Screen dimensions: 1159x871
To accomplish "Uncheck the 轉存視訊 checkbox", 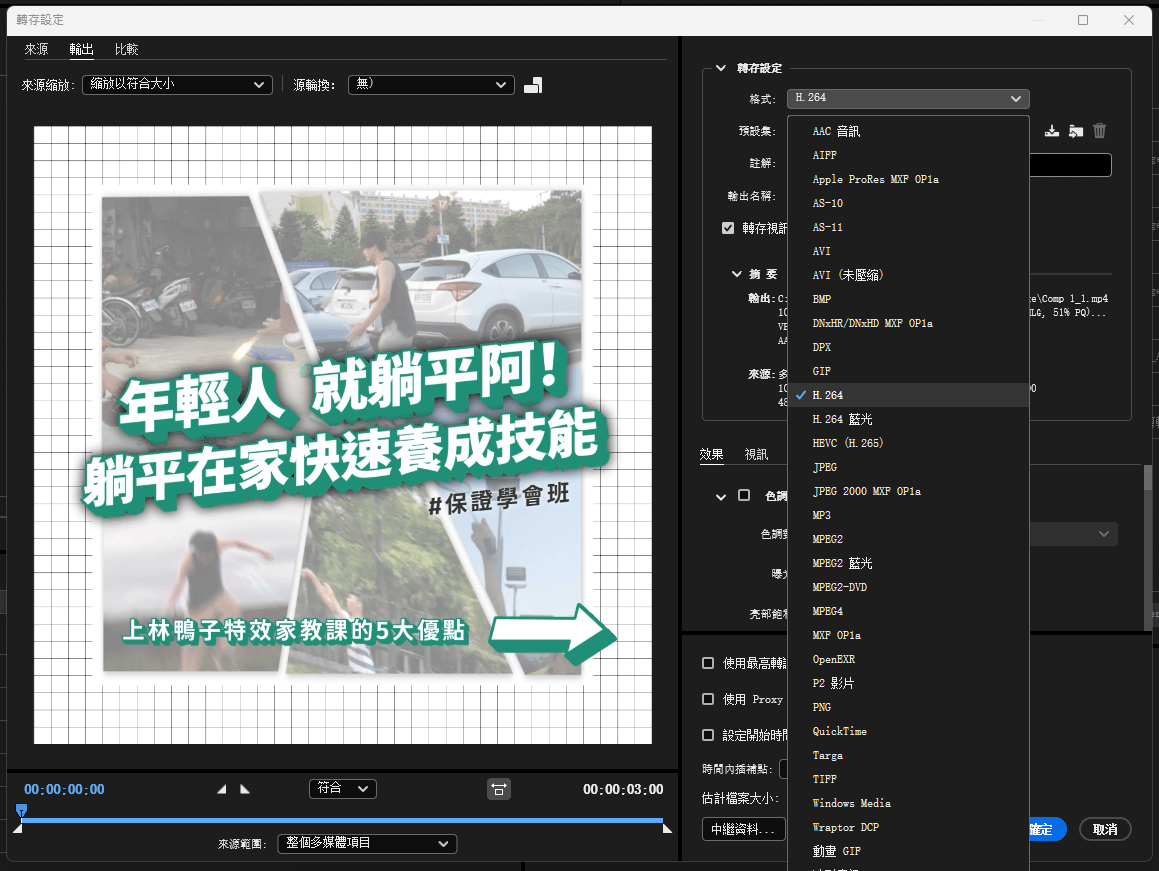I will [x=728, y=227].
